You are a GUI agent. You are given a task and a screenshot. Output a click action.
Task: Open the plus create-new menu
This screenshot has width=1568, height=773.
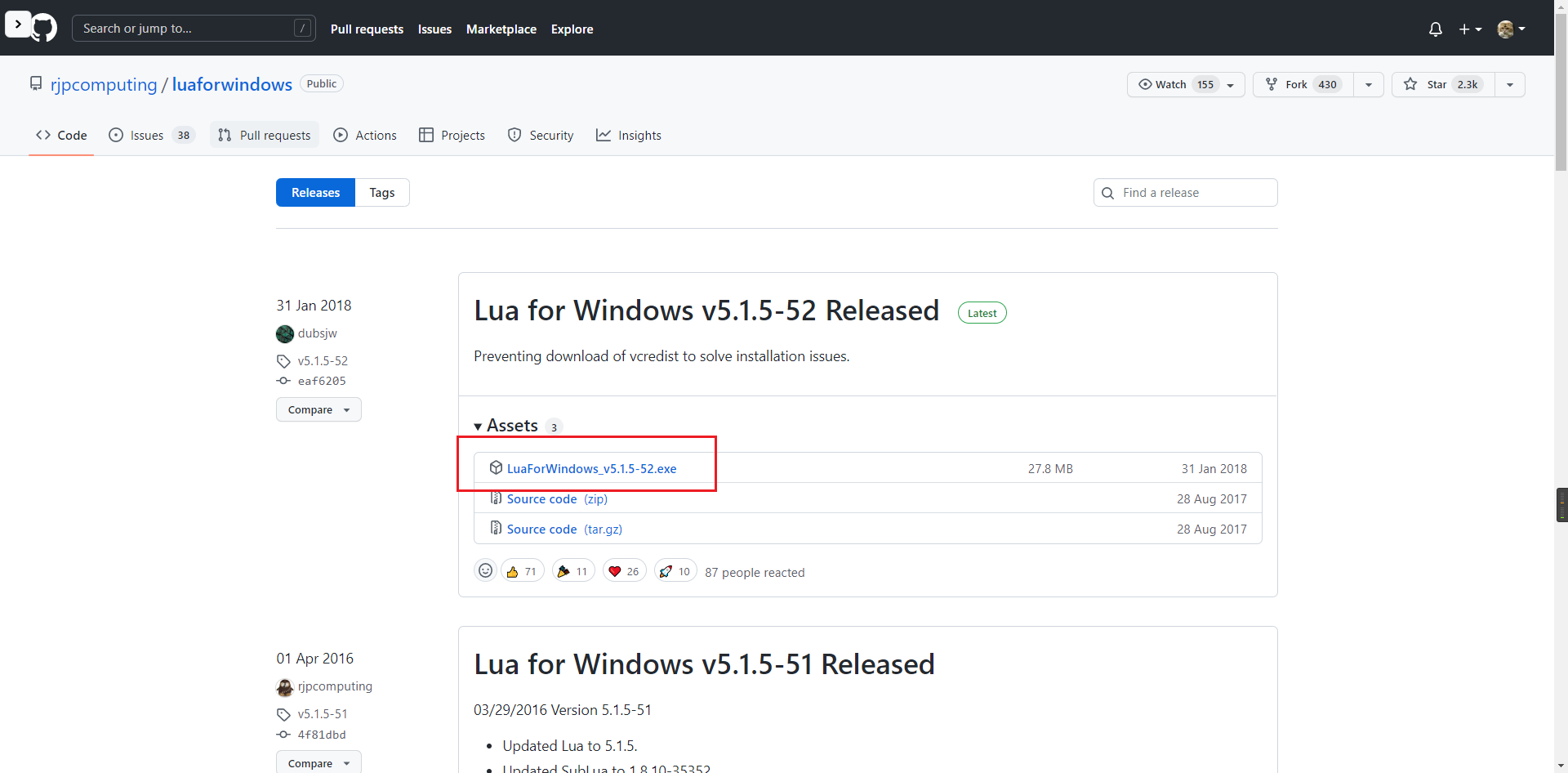click(x=1470, y=29)
